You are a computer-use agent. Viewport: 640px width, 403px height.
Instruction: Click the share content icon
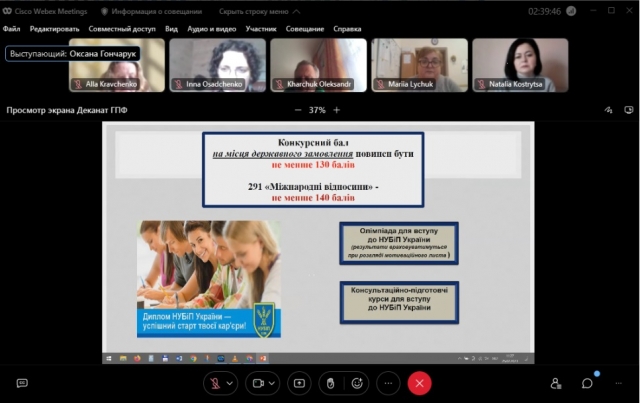tap(298, 382)
